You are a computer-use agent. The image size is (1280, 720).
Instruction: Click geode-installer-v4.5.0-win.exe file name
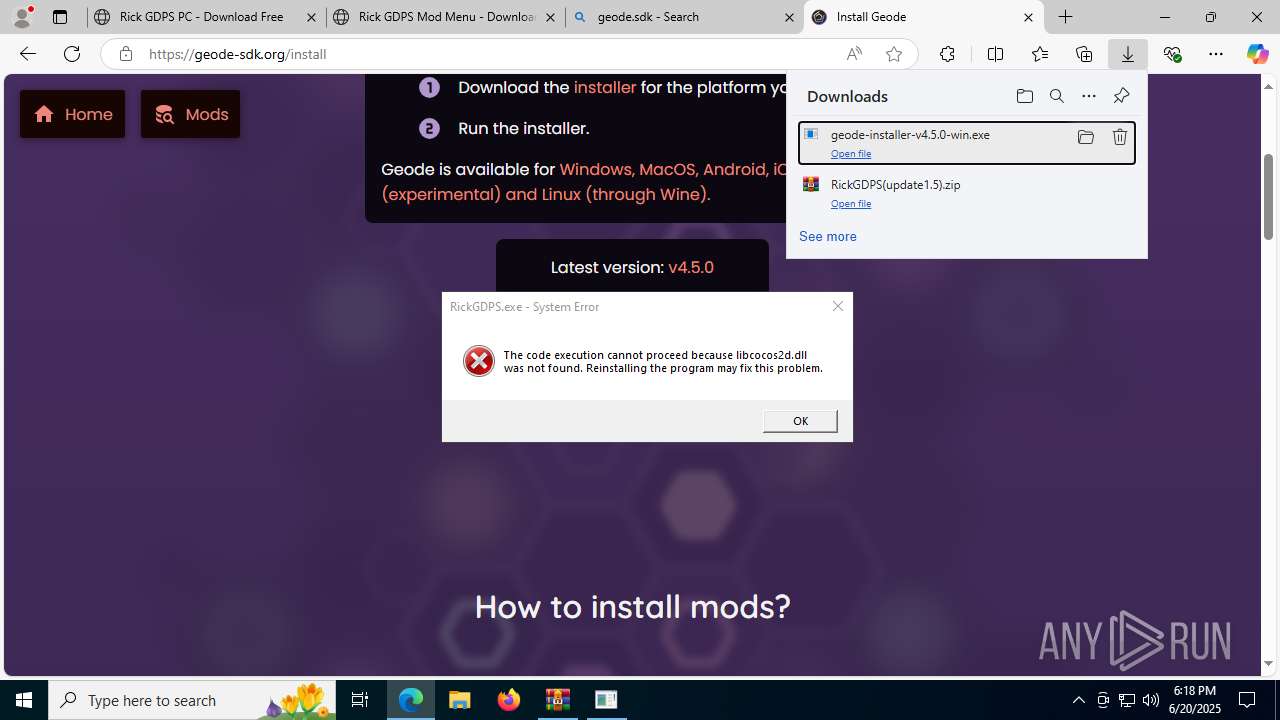910,134
